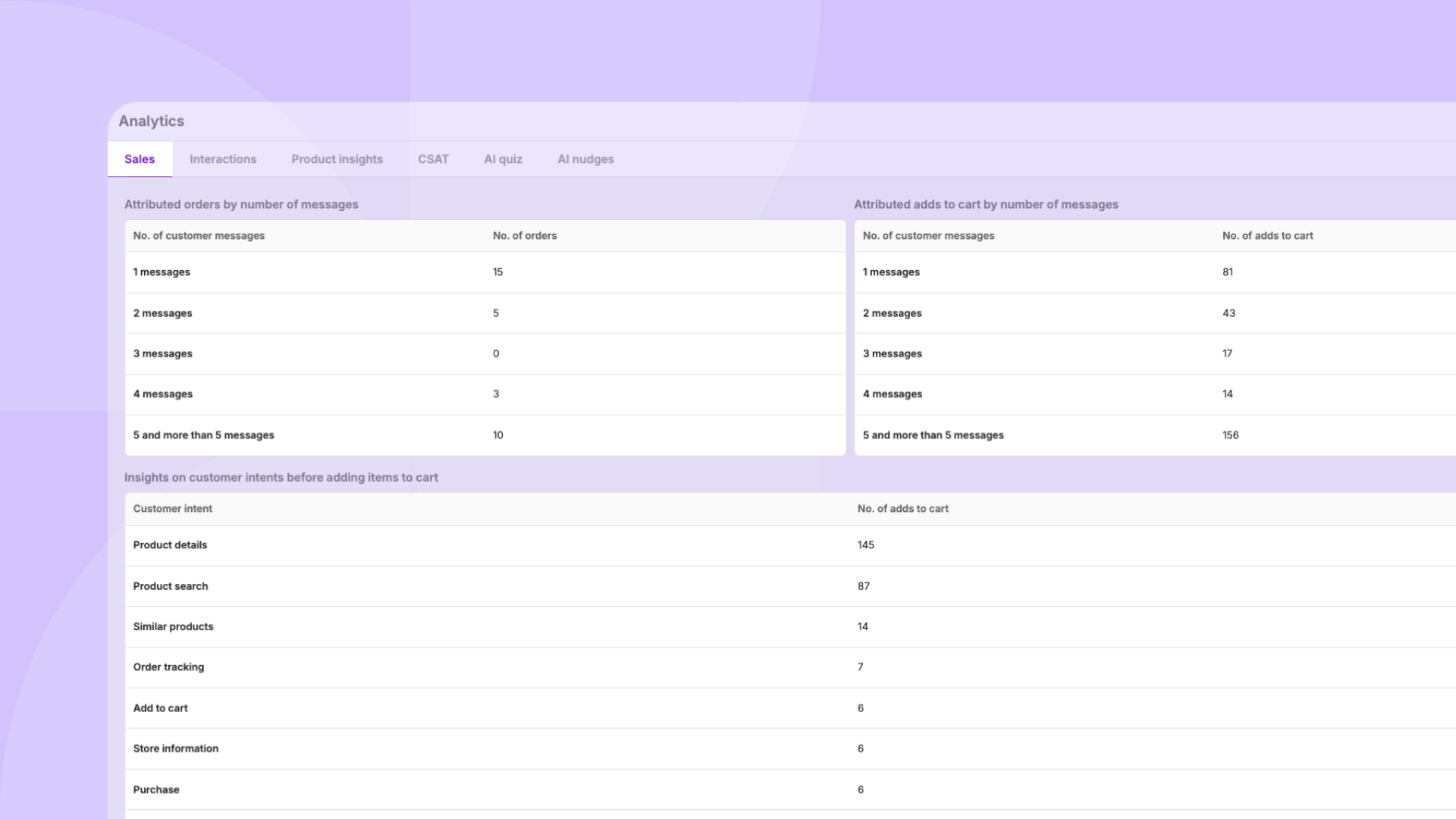Image resolution: width=1456 pixels, height=819 pixels.
Task: Open the Product insights tab
Action: click(x=337, y=159)
